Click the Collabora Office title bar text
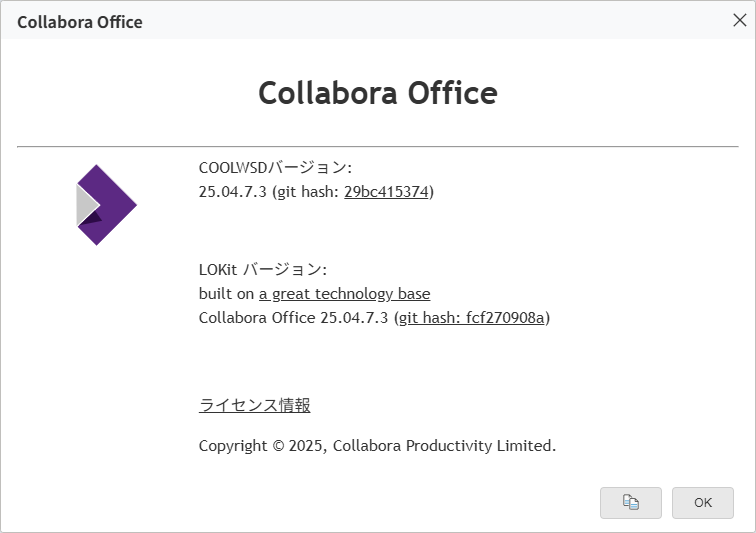756x533 pixels. pyautogui.click(x=80, y=21)
